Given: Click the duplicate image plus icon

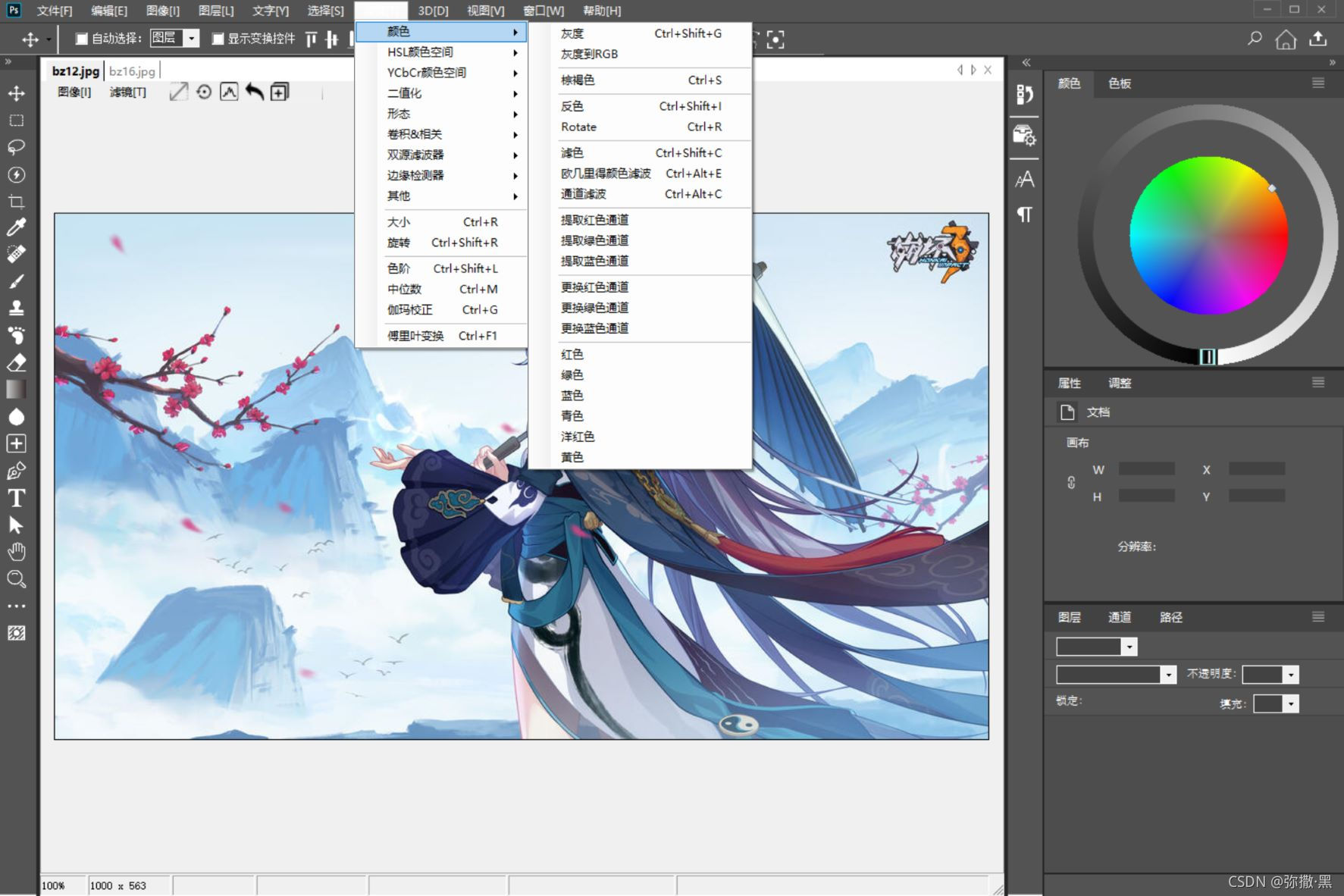Looking at the screenshot, I should (x=280, y=92).
